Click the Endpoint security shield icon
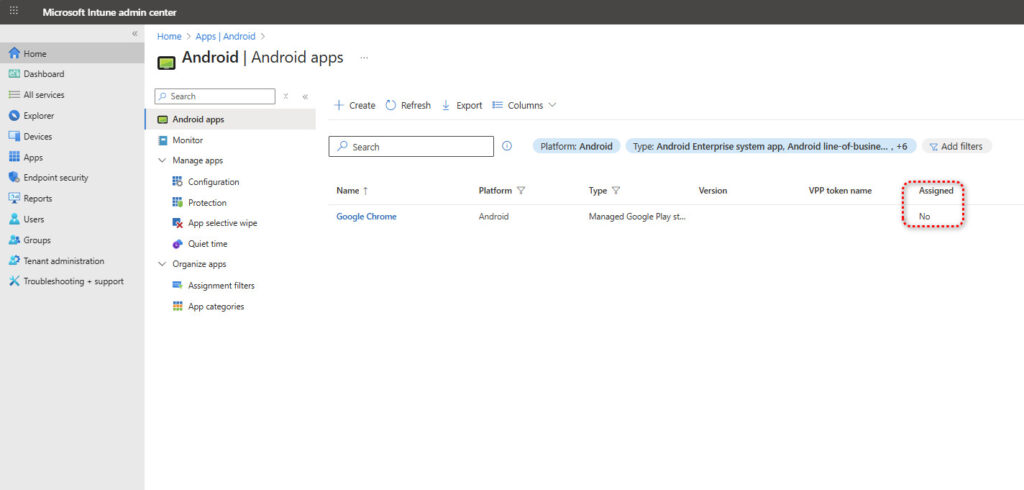1024x490 pixels. point(14,178)
